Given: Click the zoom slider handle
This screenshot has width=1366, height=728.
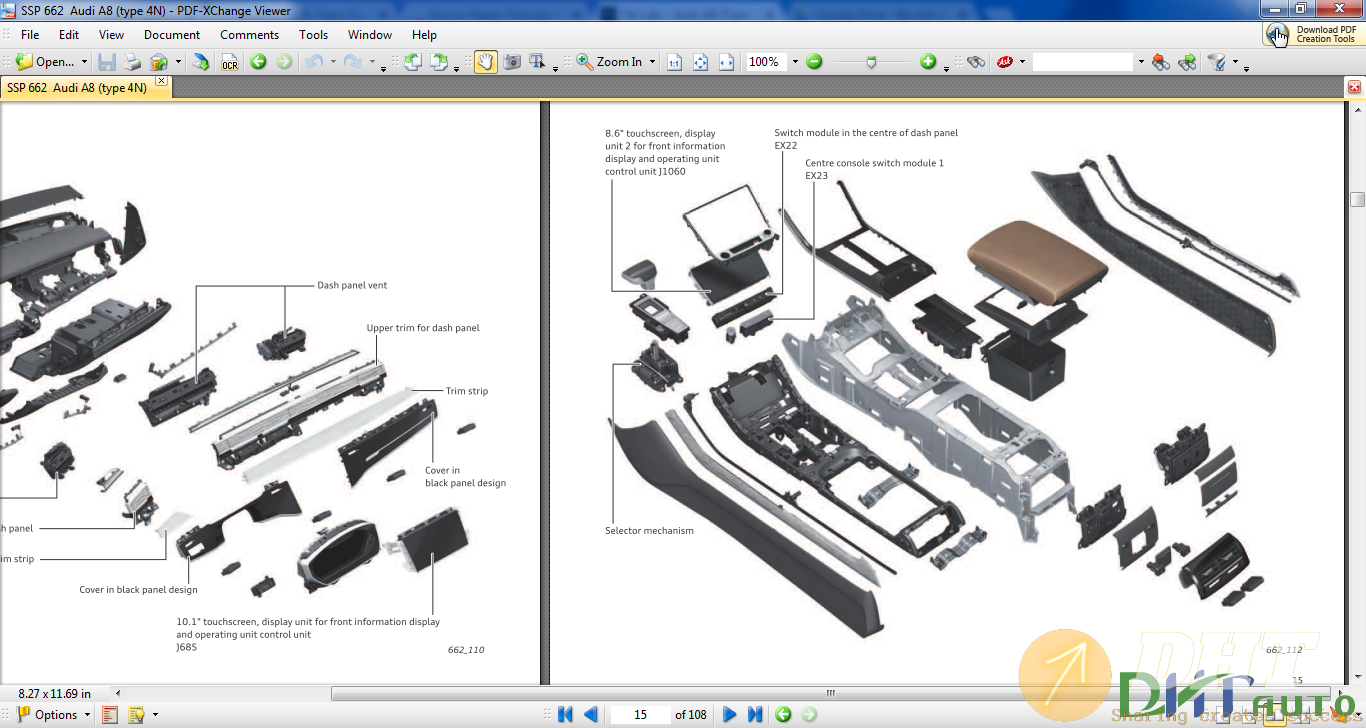Looking at the screenshot, I should pyautogui.click(x=872, y=62).
